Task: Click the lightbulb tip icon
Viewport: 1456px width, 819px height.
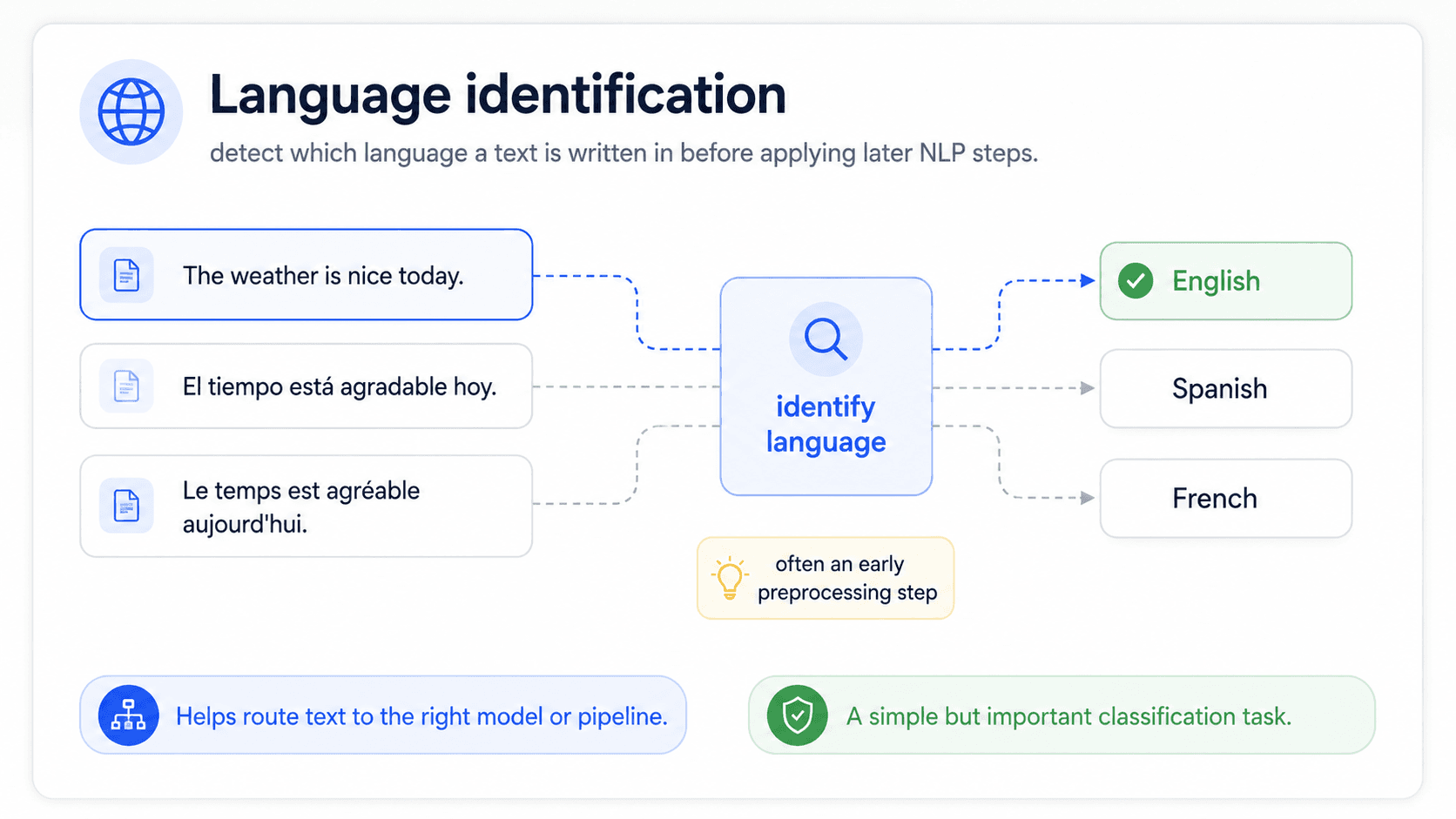Action: pos(730,578)
